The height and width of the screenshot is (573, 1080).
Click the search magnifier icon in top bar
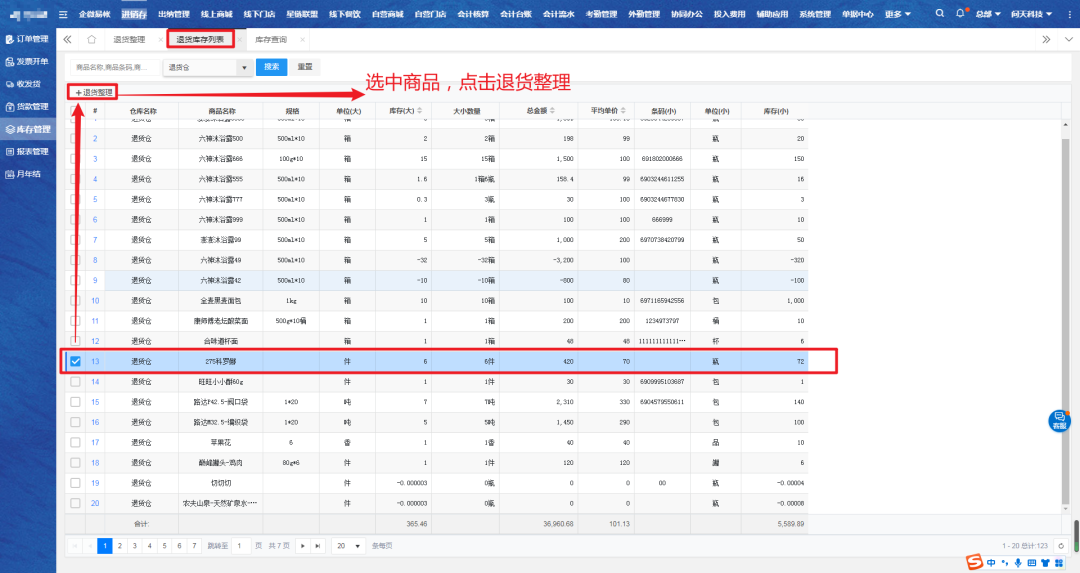tap(940, 14)
